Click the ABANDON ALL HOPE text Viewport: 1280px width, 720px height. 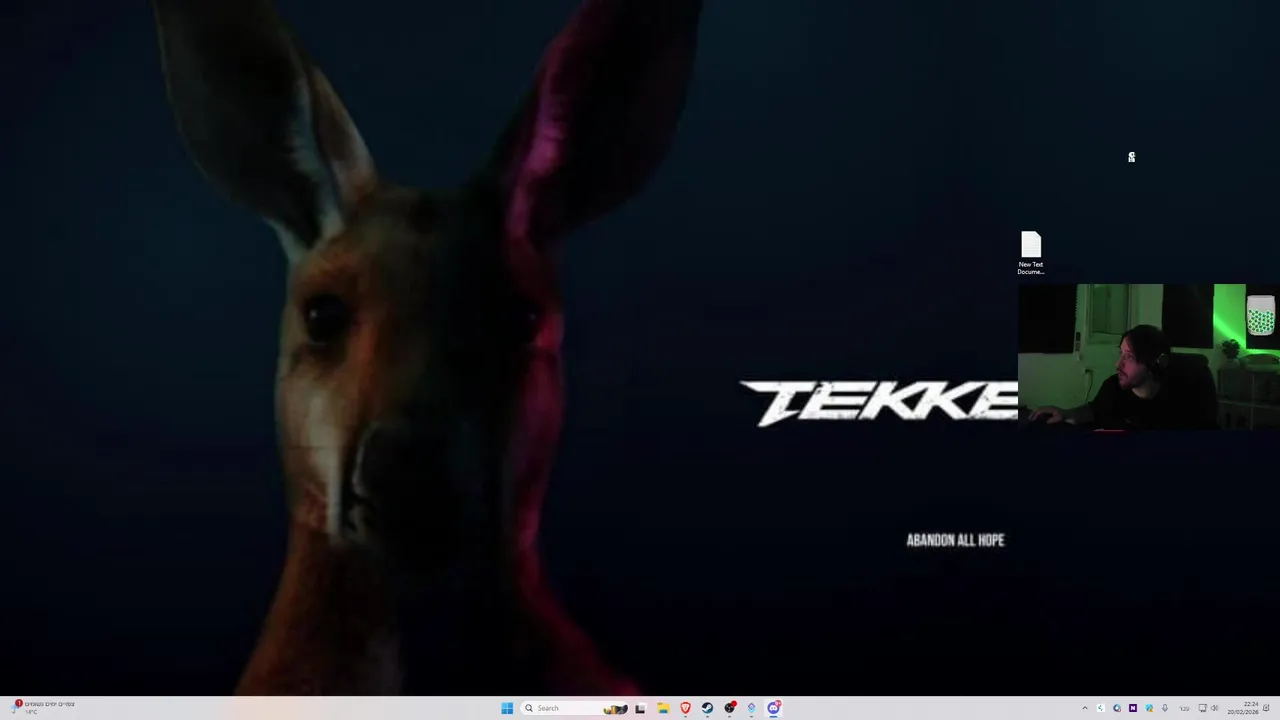click(x=955, y=540)
